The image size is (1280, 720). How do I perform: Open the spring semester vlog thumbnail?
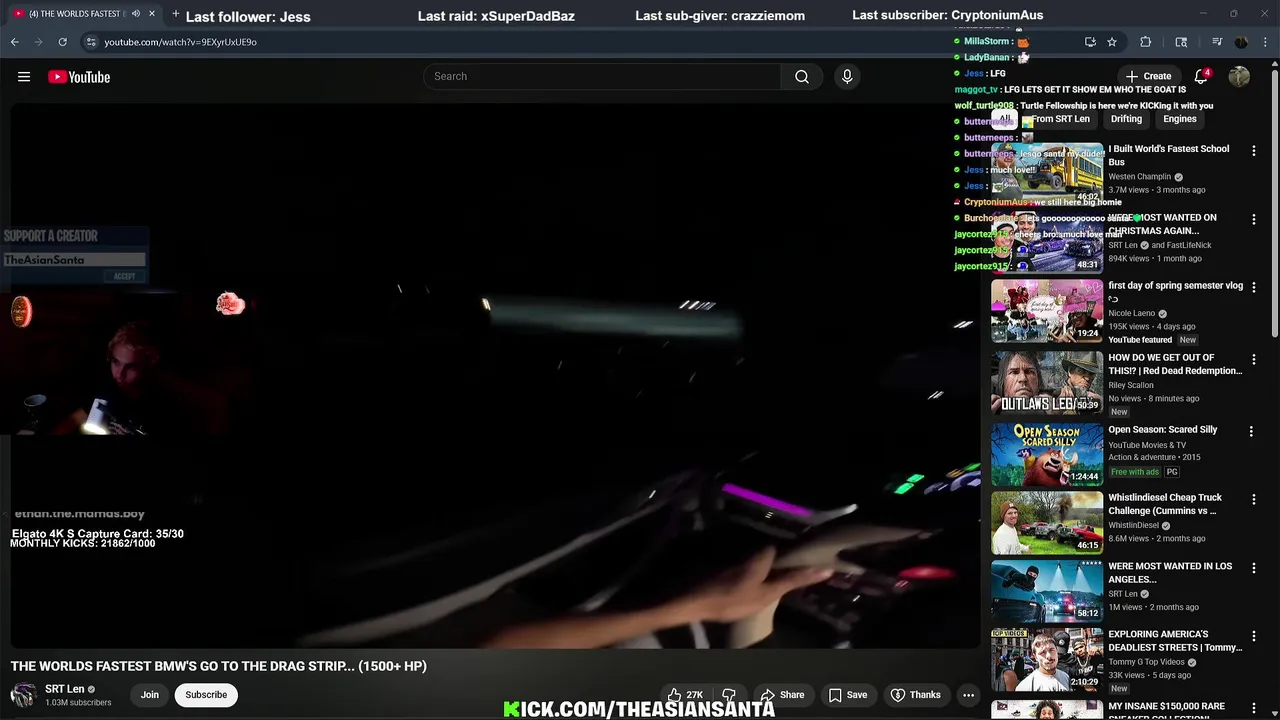(x=1047, y=310)
